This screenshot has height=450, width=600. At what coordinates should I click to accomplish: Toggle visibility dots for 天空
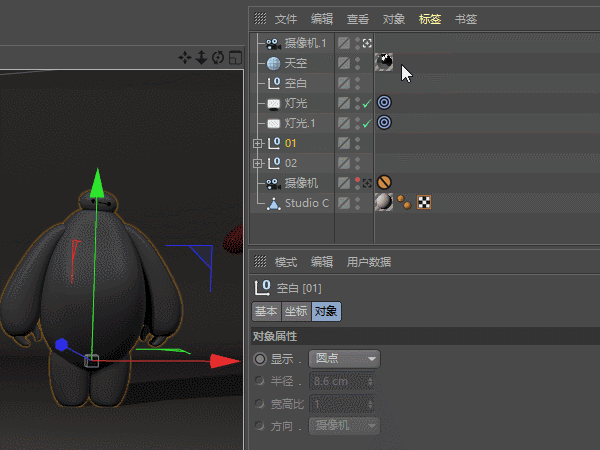357,63
